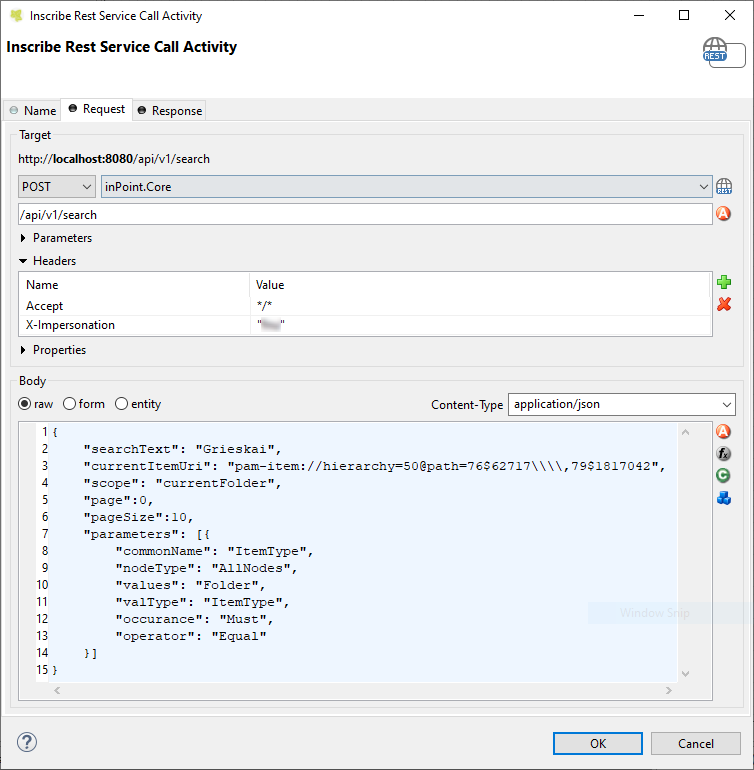This screenshot has height=770, width=754.
Task: Click the body editor scroll down arrow
Action: click(x=686, y=674)
